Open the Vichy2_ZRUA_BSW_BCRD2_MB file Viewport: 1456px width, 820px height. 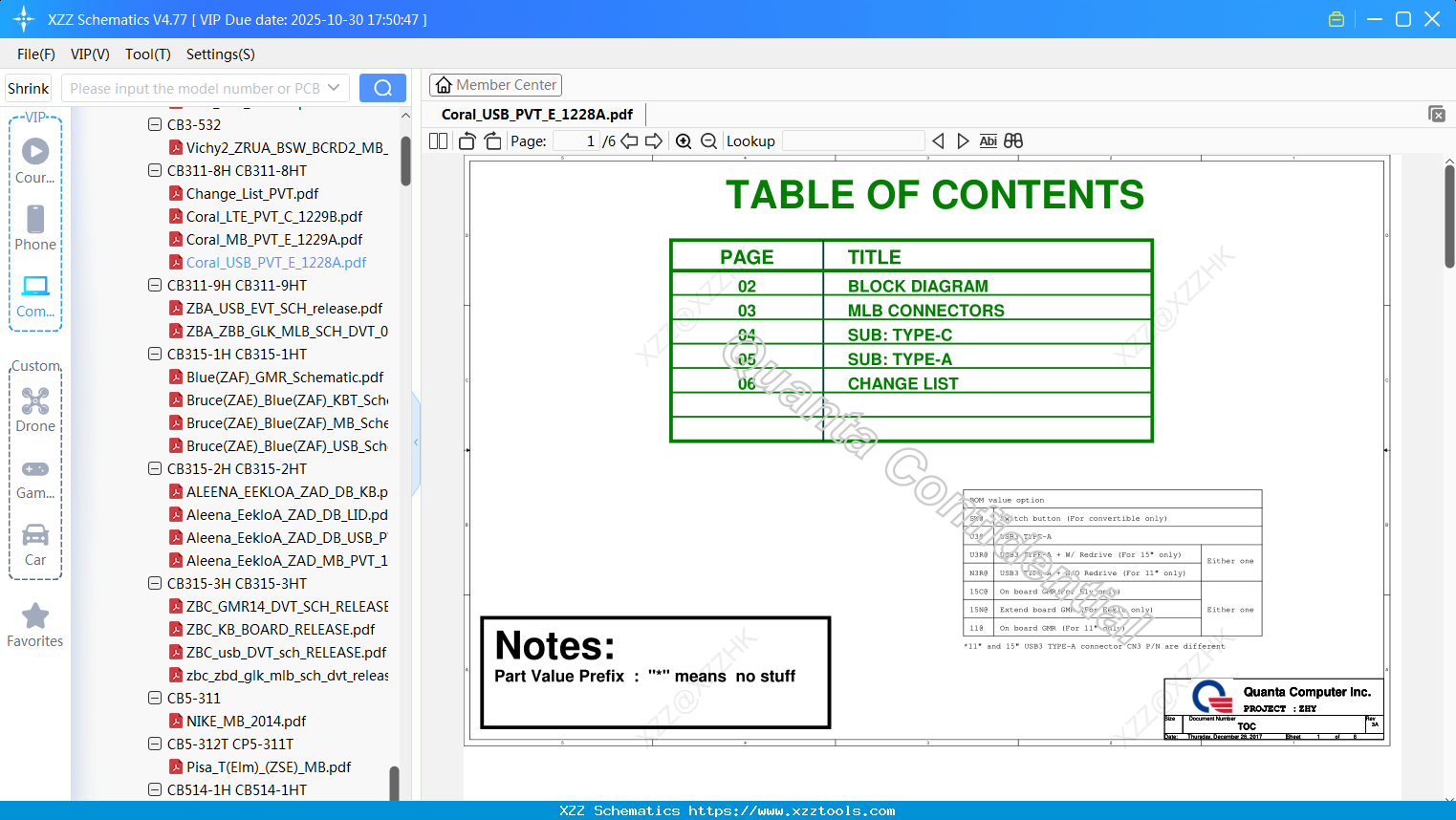(287, 147)
